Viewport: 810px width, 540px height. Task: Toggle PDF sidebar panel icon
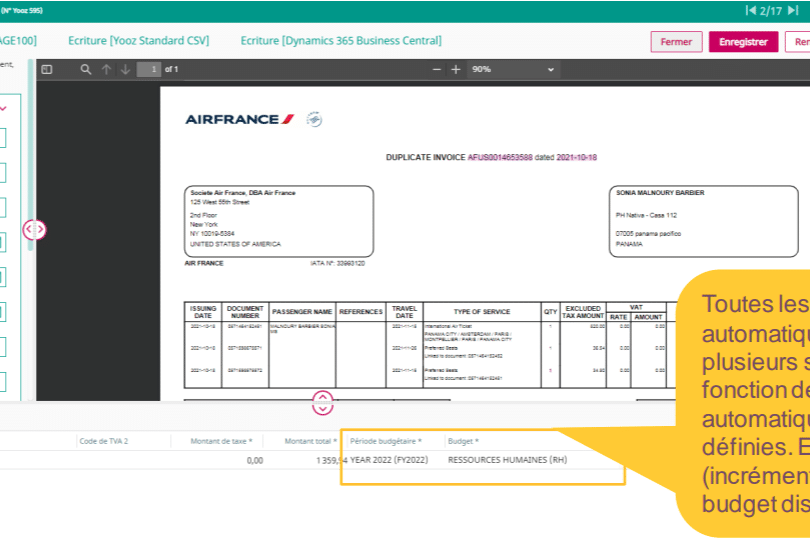tap(47, 69)
